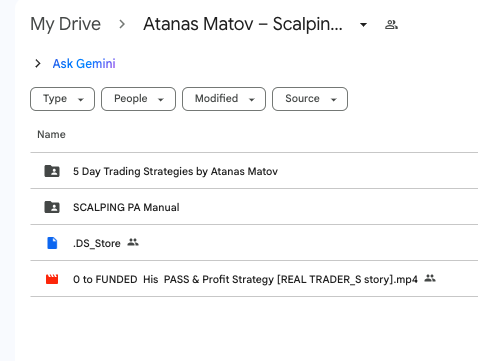
Task: Click the SCALPING PA Manual shared folder icon
Action: point(52,207)
